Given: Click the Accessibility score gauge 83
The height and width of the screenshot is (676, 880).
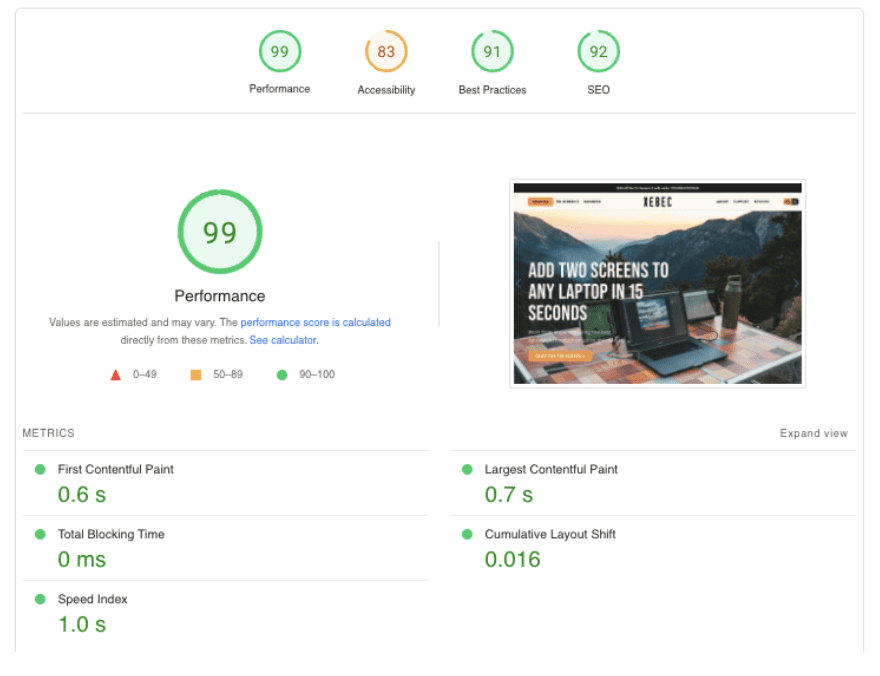Looking at the screenshot, I should pyautogui.click(x=386, y=52).
